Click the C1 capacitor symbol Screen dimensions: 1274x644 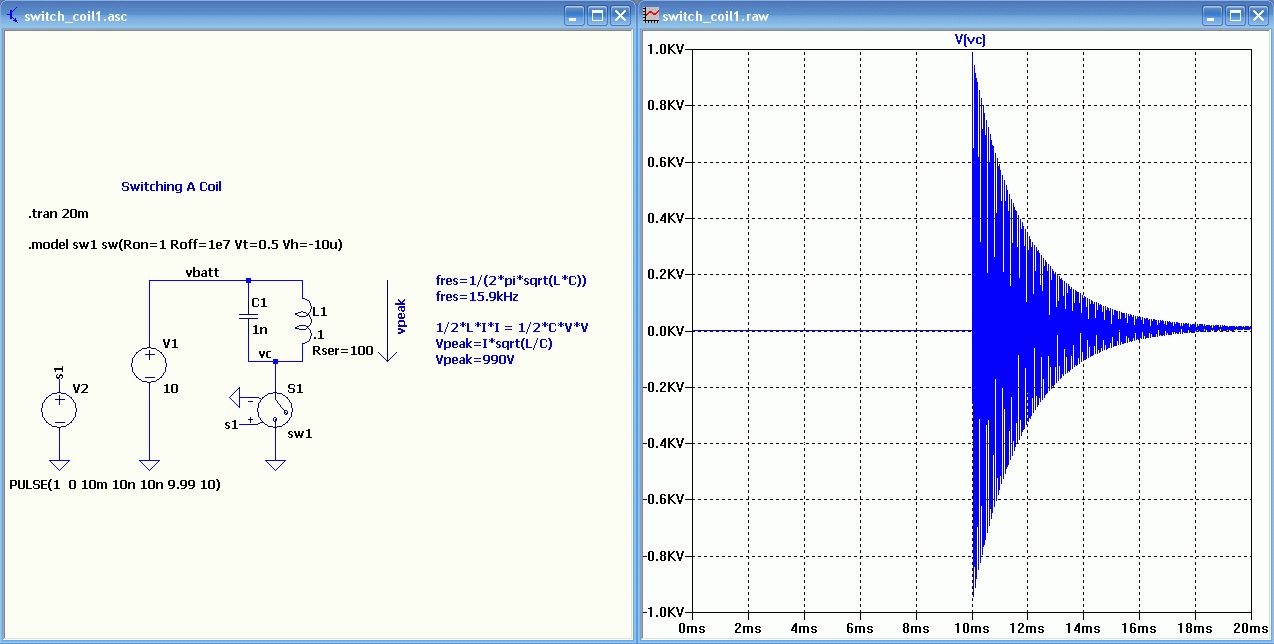coord(249,316)
